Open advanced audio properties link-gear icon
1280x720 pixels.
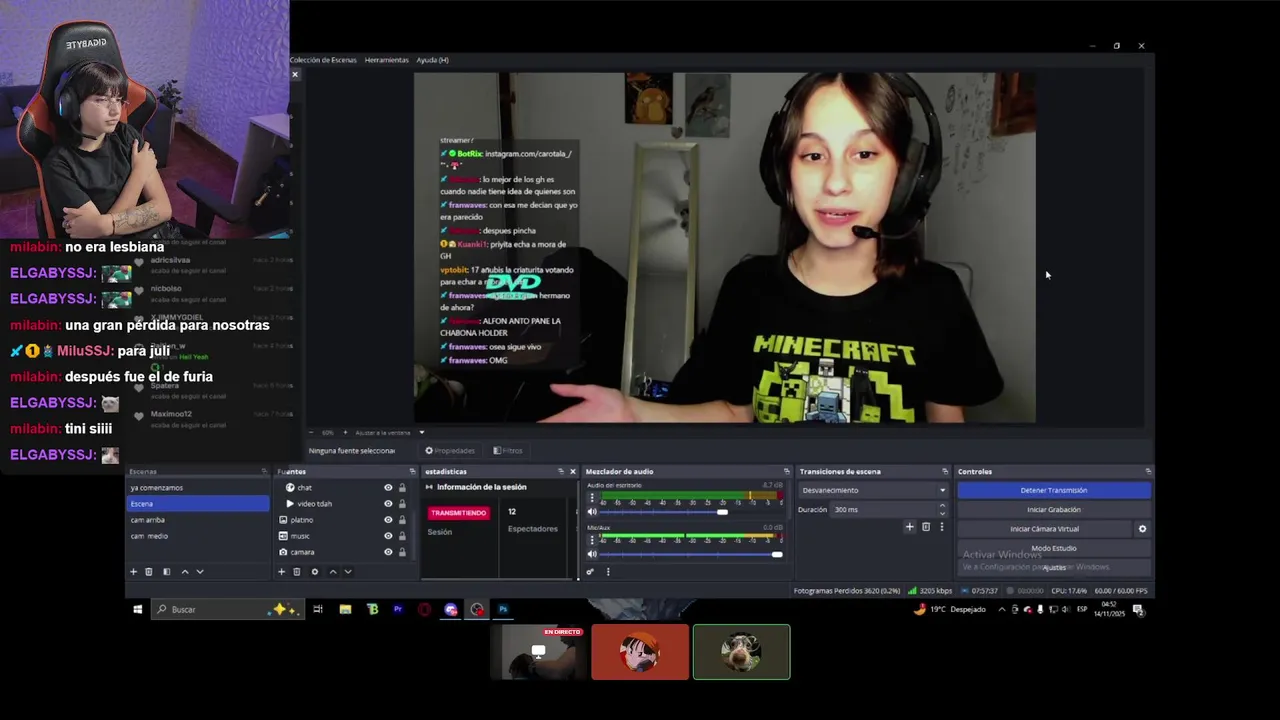[x=590, y=572]
